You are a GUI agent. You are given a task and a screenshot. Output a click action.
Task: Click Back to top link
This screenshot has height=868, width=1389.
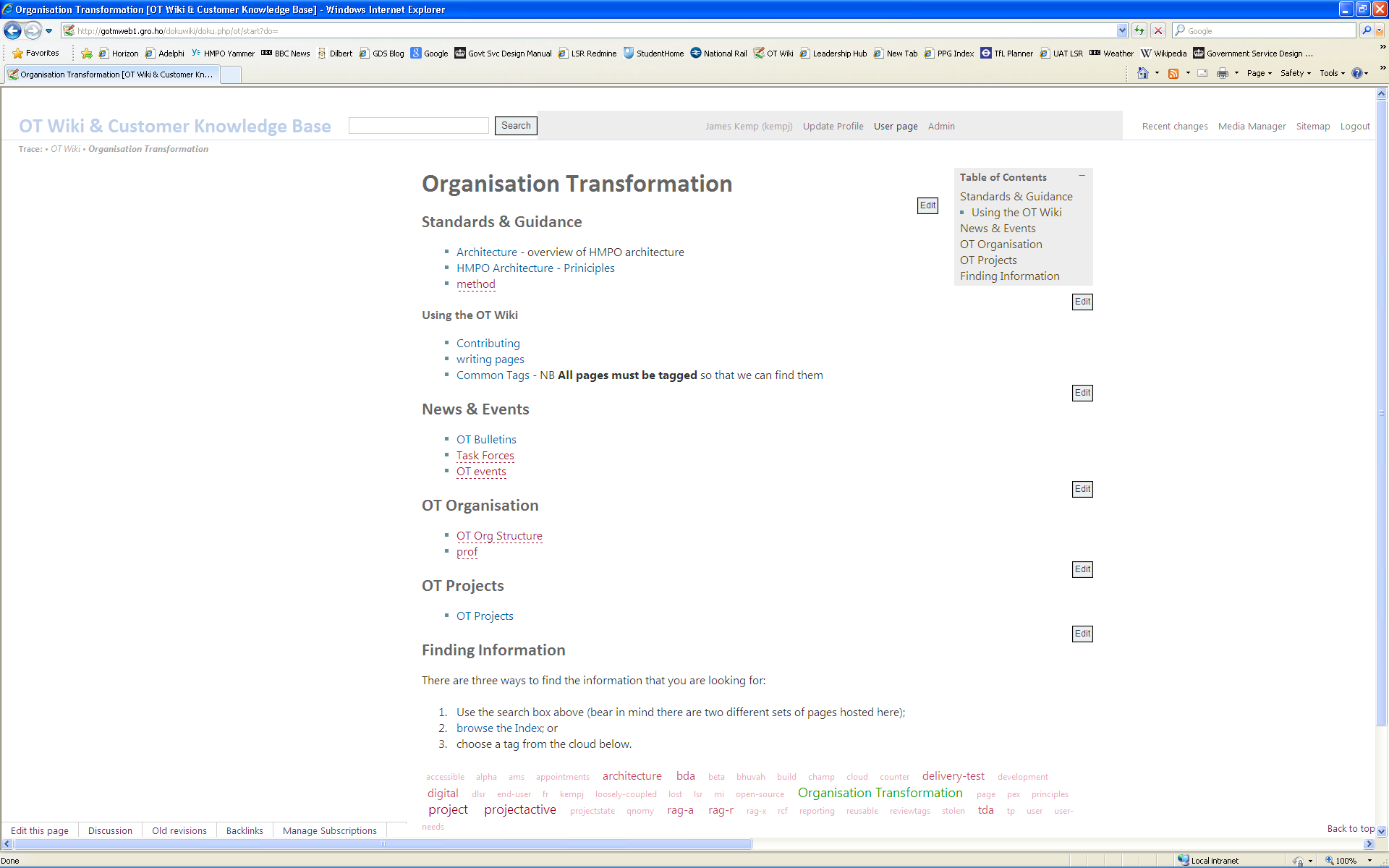(1351, 828)
